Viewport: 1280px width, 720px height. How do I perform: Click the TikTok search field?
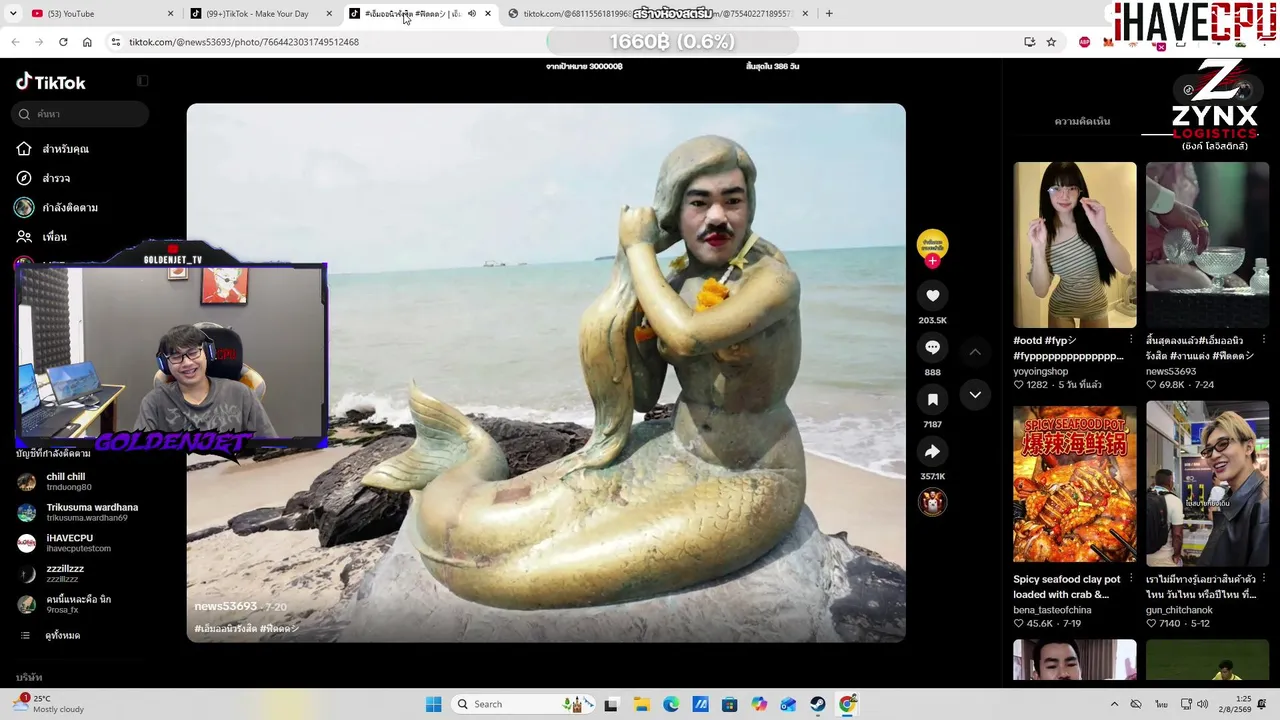click(81, 114)
